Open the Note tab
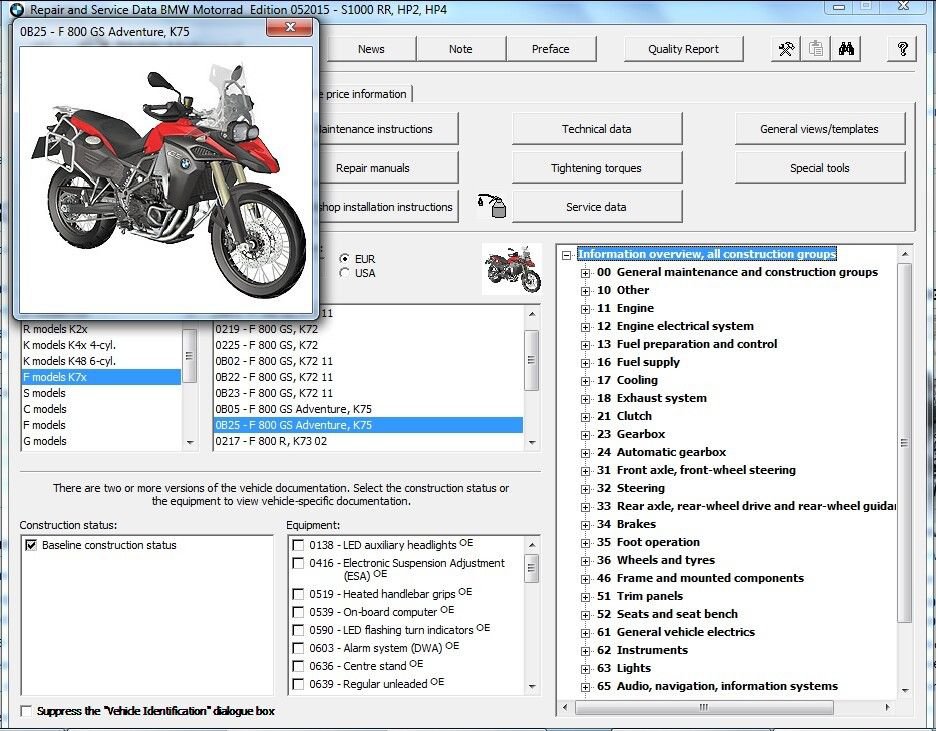 click(460, 49)
